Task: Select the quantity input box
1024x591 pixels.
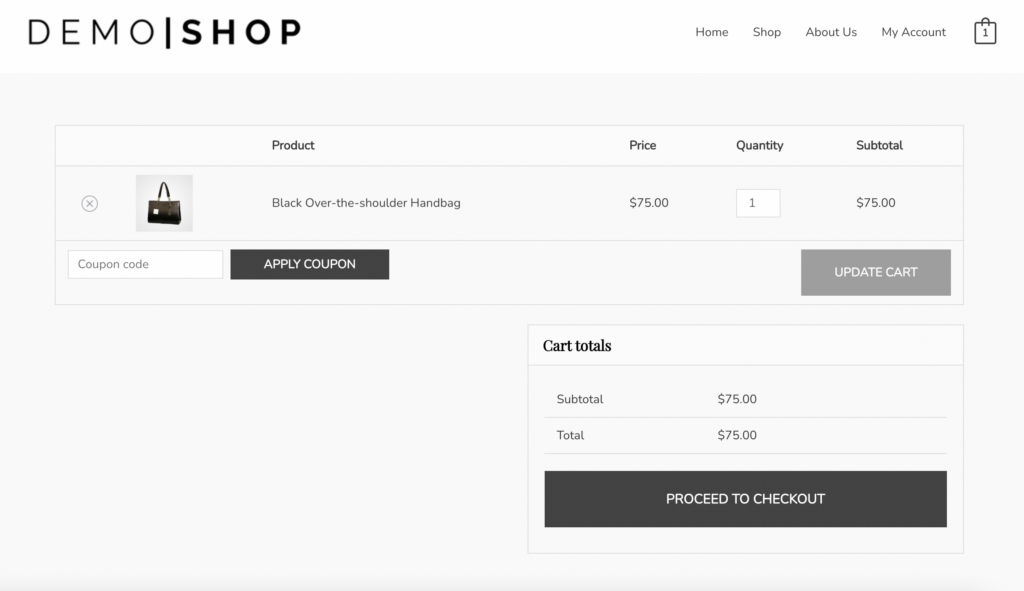Action: pos(757,203)
